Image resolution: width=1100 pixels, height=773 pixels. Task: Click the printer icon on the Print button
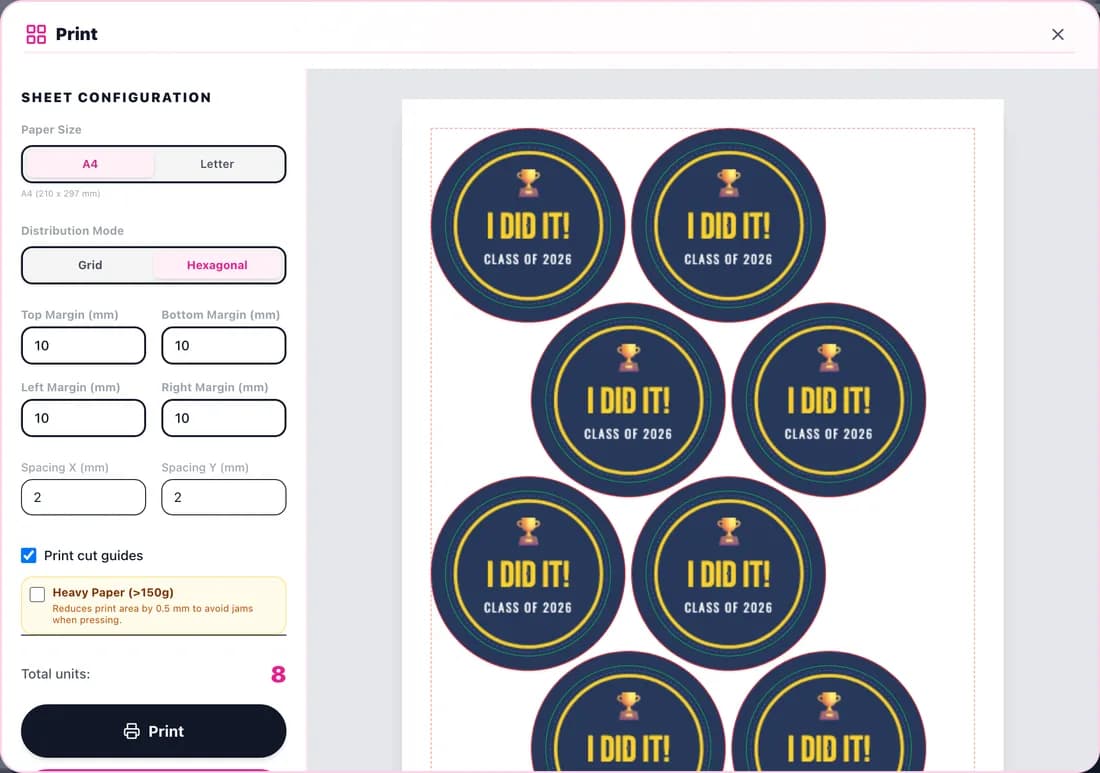pyautogui.click(x=131, y=731)
